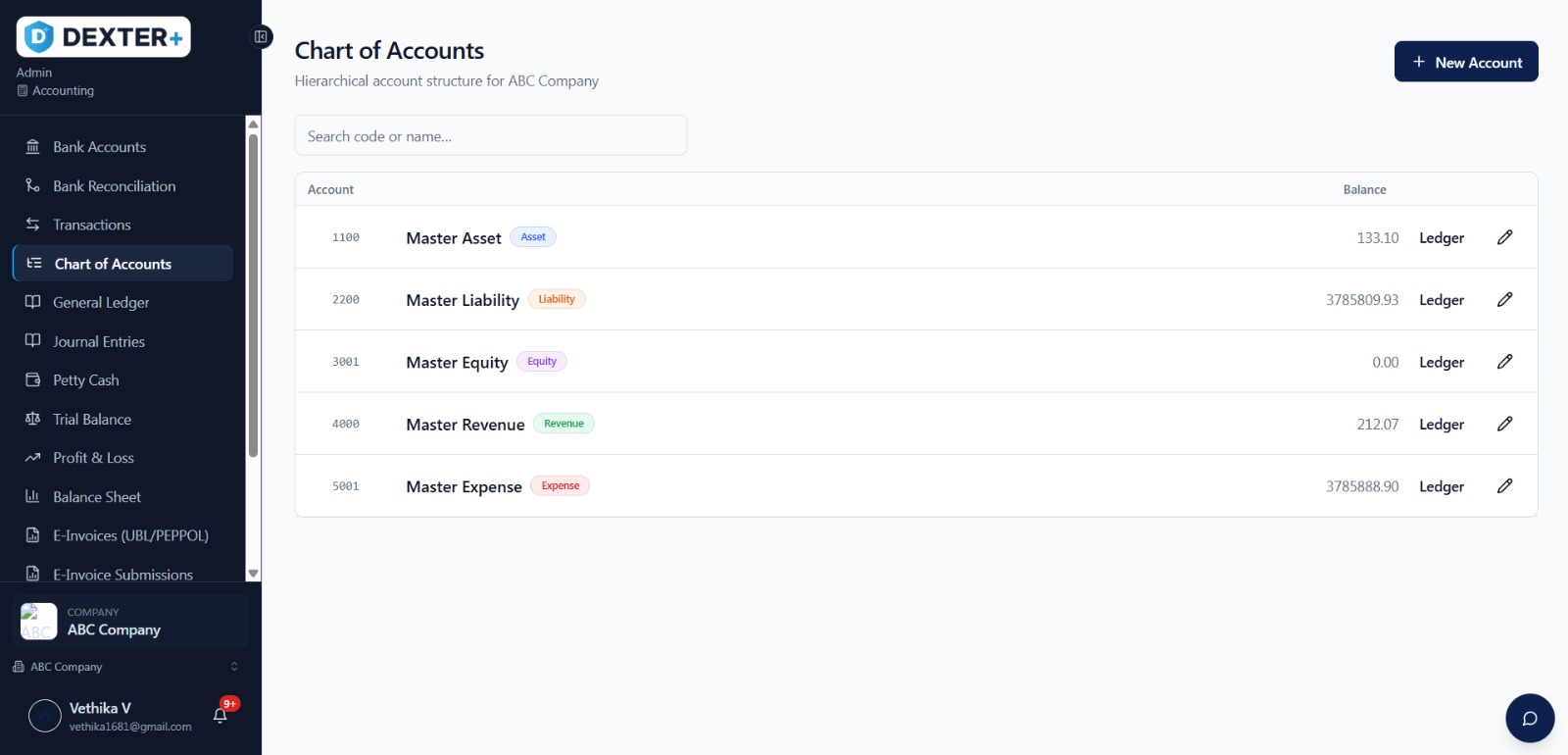Expand the ABC Company switcher dropdown

[125, 667]
